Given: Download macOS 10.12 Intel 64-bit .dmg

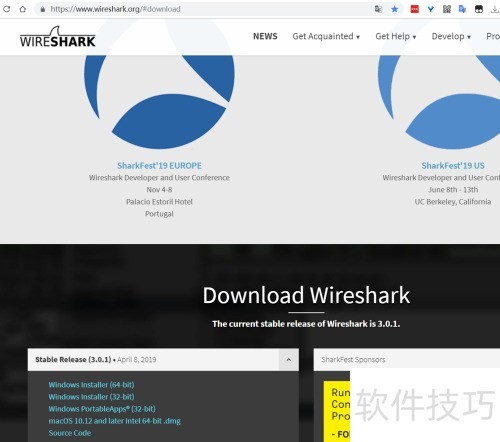Looking at the screenshot, I should click(x=115, y=421).
